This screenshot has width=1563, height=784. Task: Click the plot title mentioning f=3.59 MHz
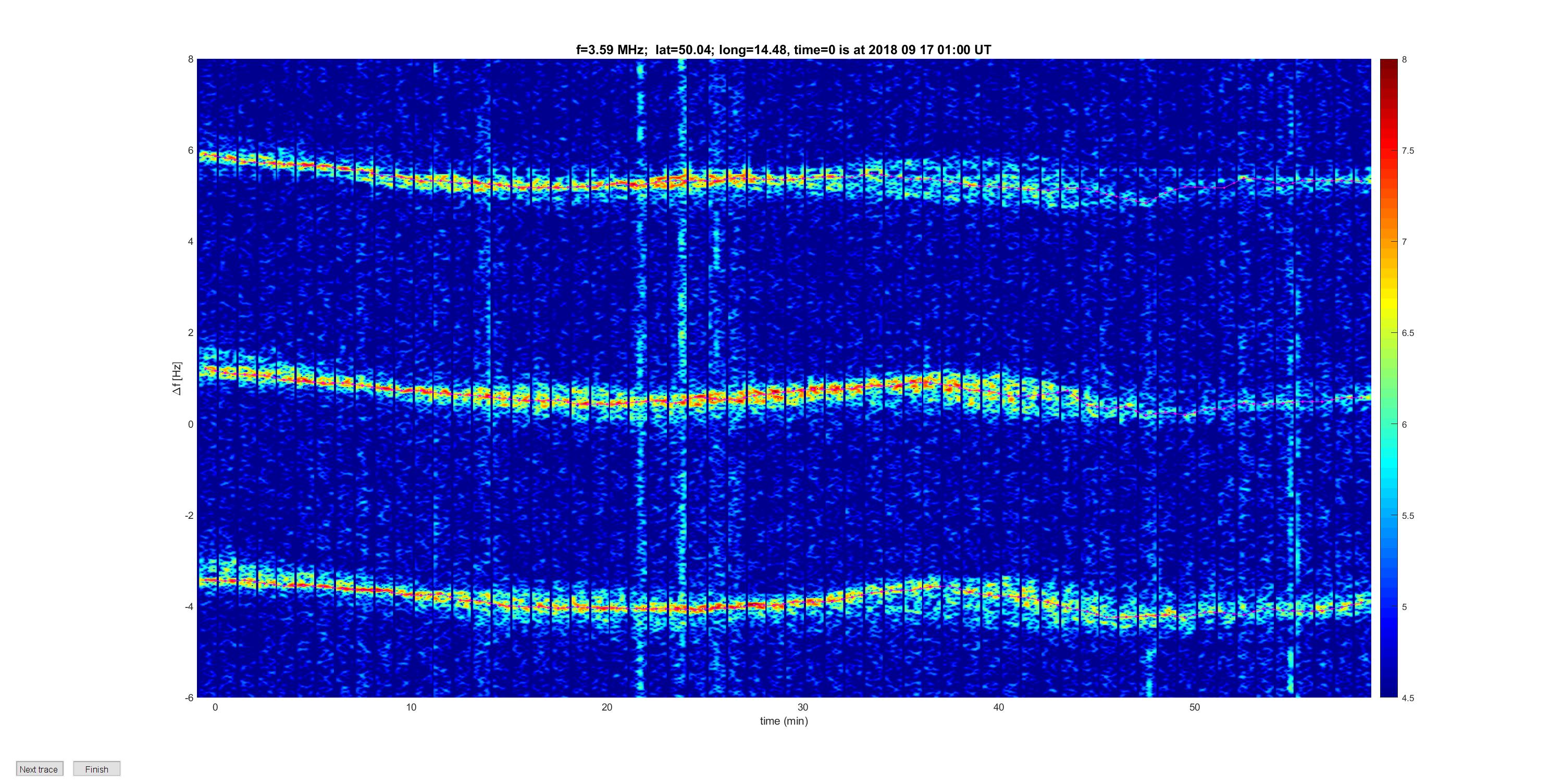click(x=783, y=50)
